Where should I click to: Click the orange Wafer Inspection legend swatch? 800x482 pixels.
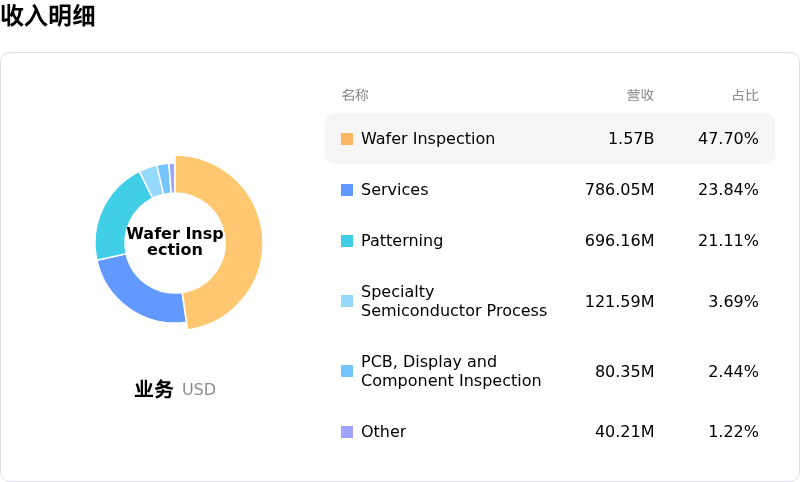[x=347, y=139]
